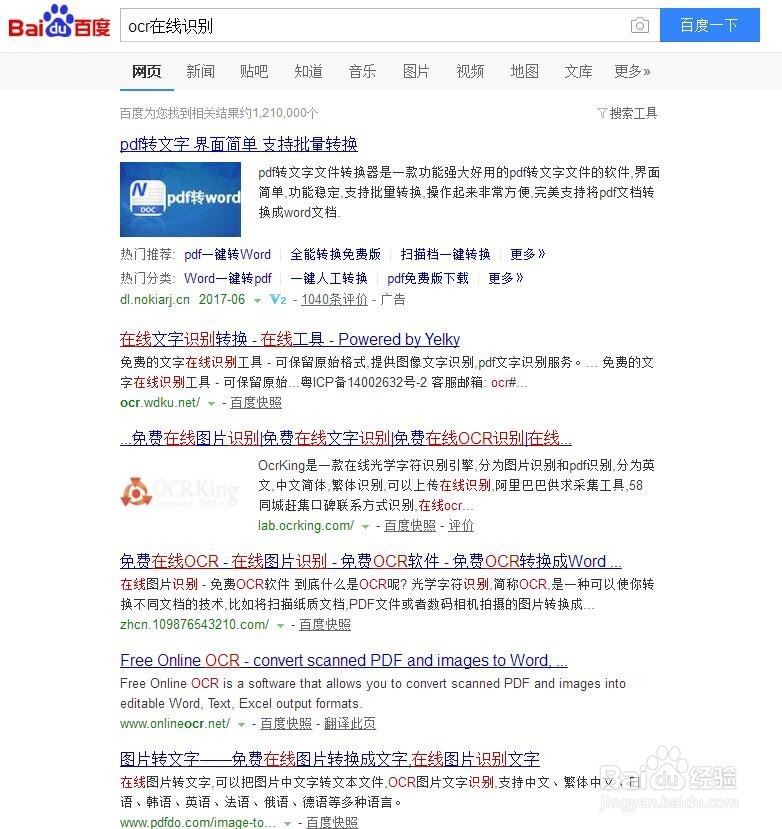Screen dimensions: 782x829
Task: Click the OCRKing logo thumbnail
Action: (x=180, y=492)
